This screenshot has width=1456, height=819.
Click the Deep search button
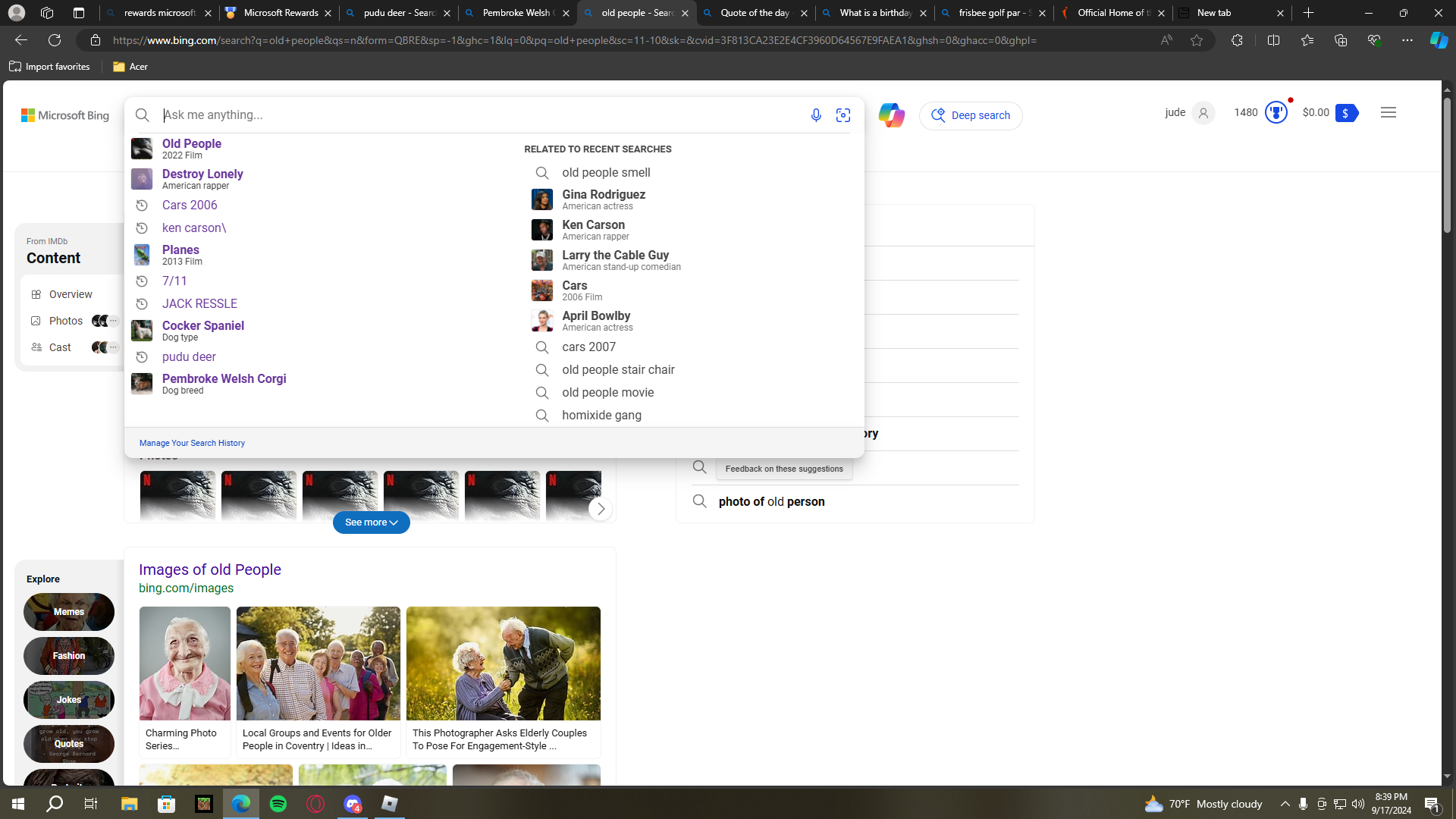click(x=971, y=115)
